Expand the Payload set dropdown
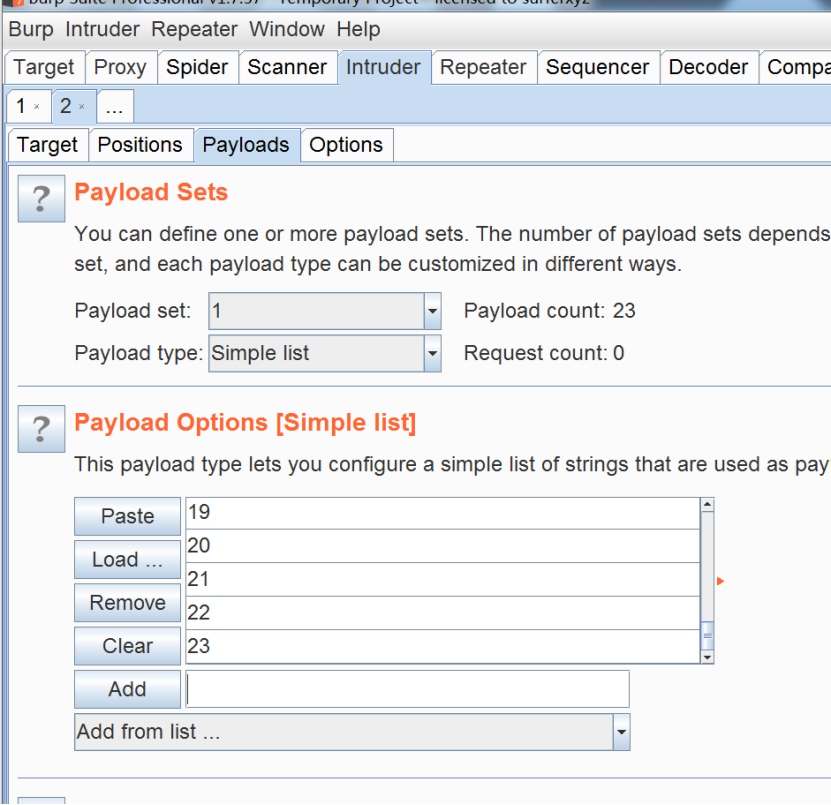831x805 pixels. [x=432, y=311]
